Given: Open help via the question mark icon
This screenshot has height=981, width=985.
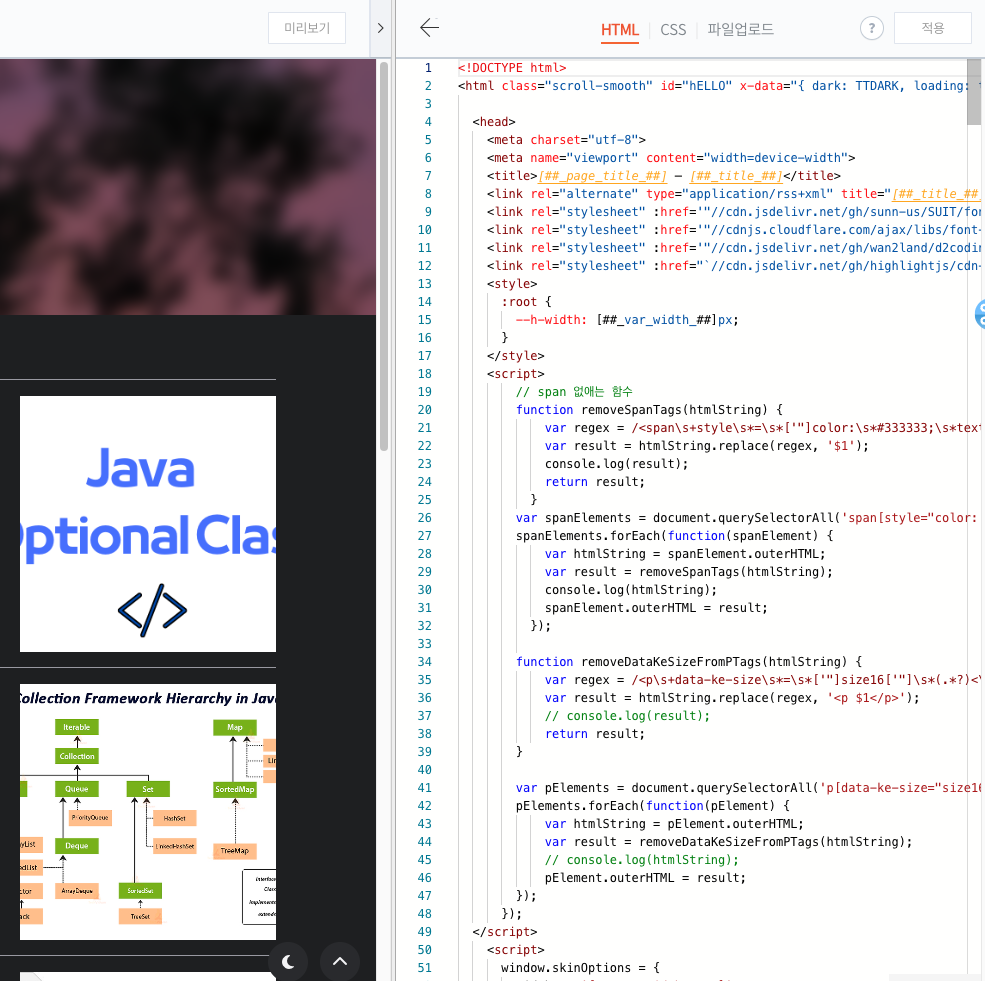Looking at the screenshot, I should (871, 28).
